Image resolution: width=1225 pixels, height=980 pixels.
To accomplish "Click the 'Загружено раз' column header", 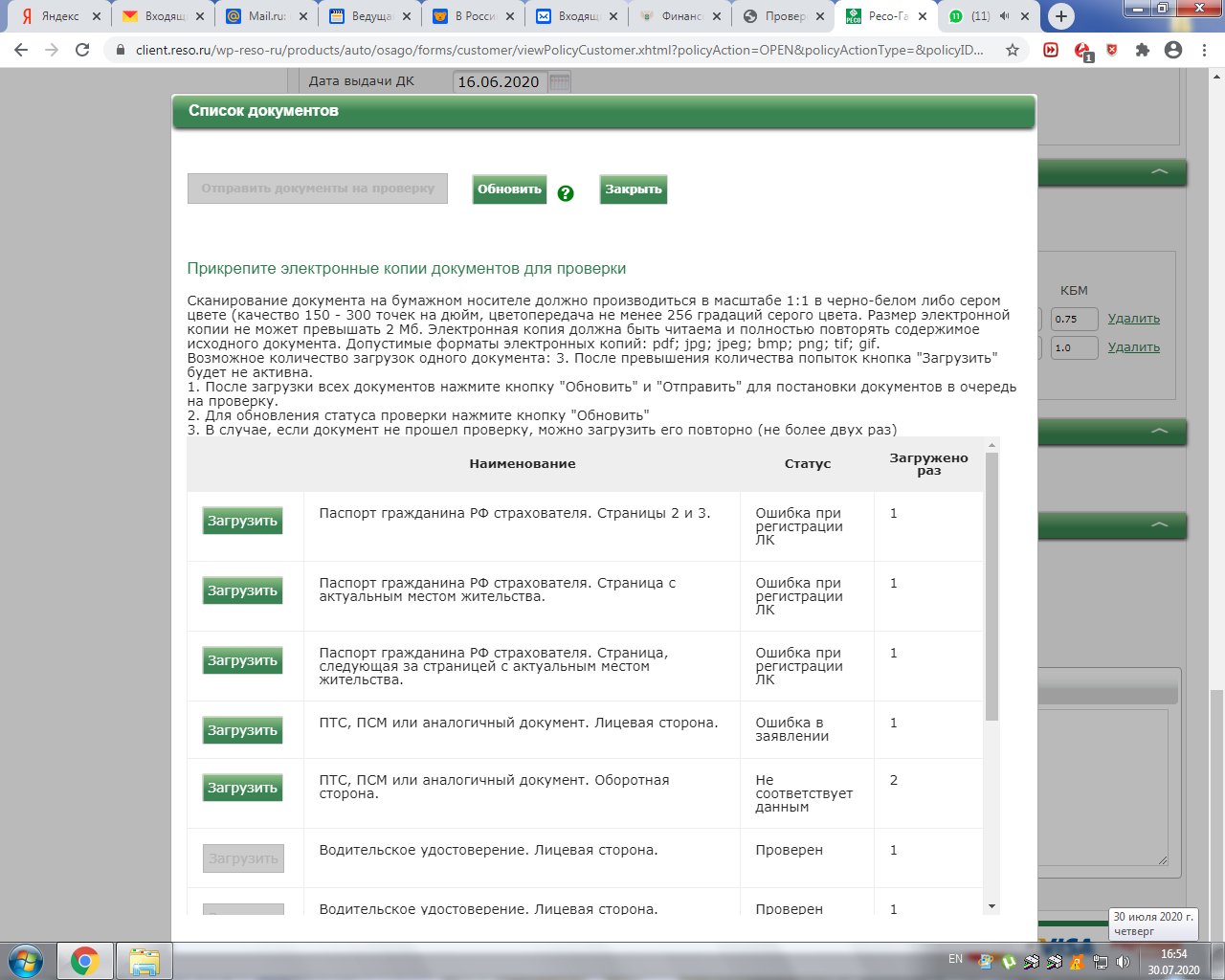I will (928, 464).
